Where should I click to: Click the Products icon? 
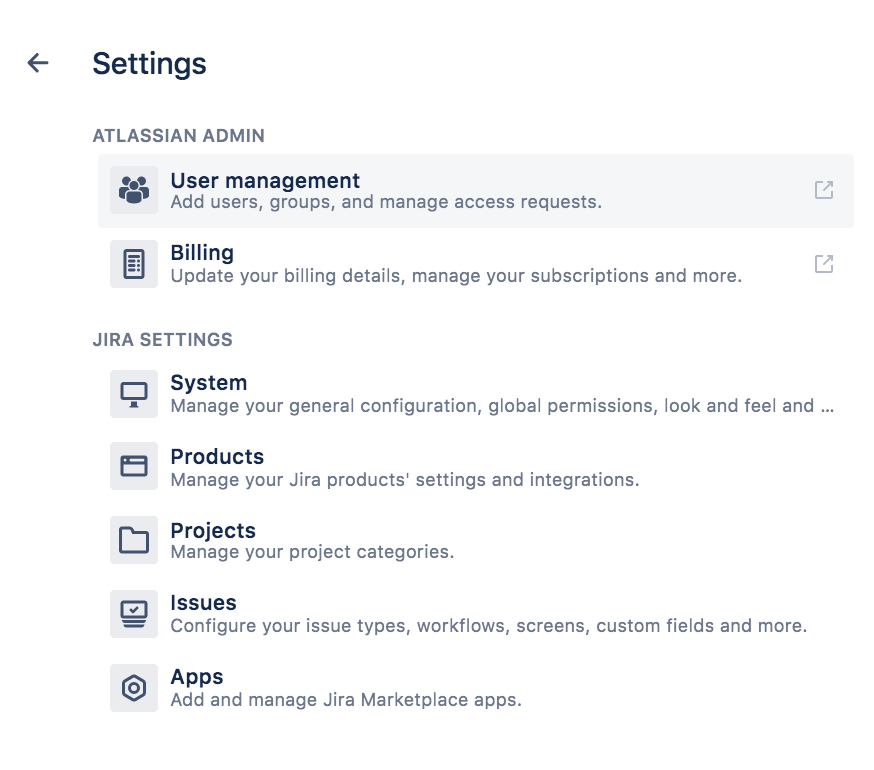pos(133,466)
